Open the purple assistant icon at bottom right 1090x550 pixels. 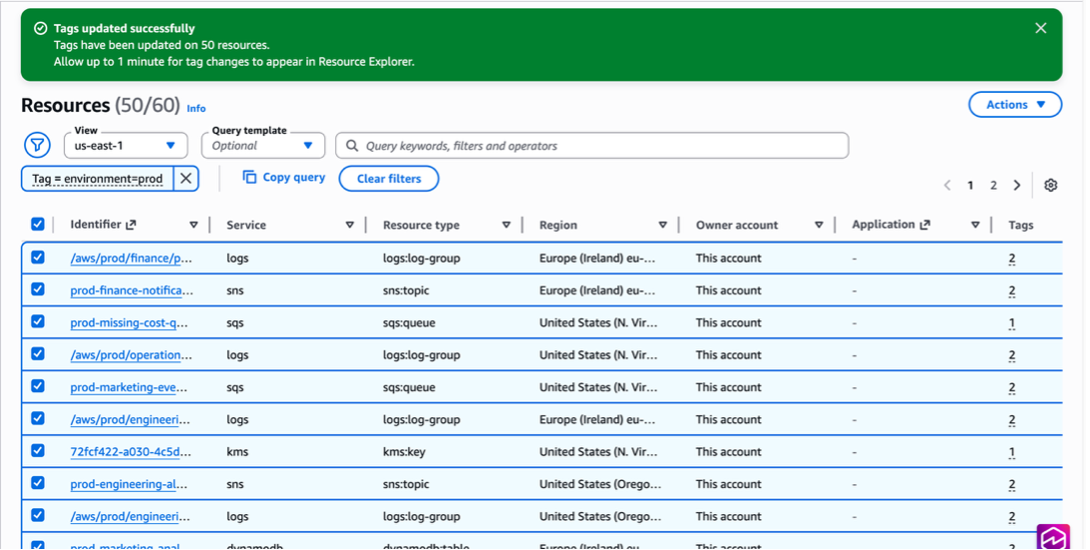pos(1052,537)
